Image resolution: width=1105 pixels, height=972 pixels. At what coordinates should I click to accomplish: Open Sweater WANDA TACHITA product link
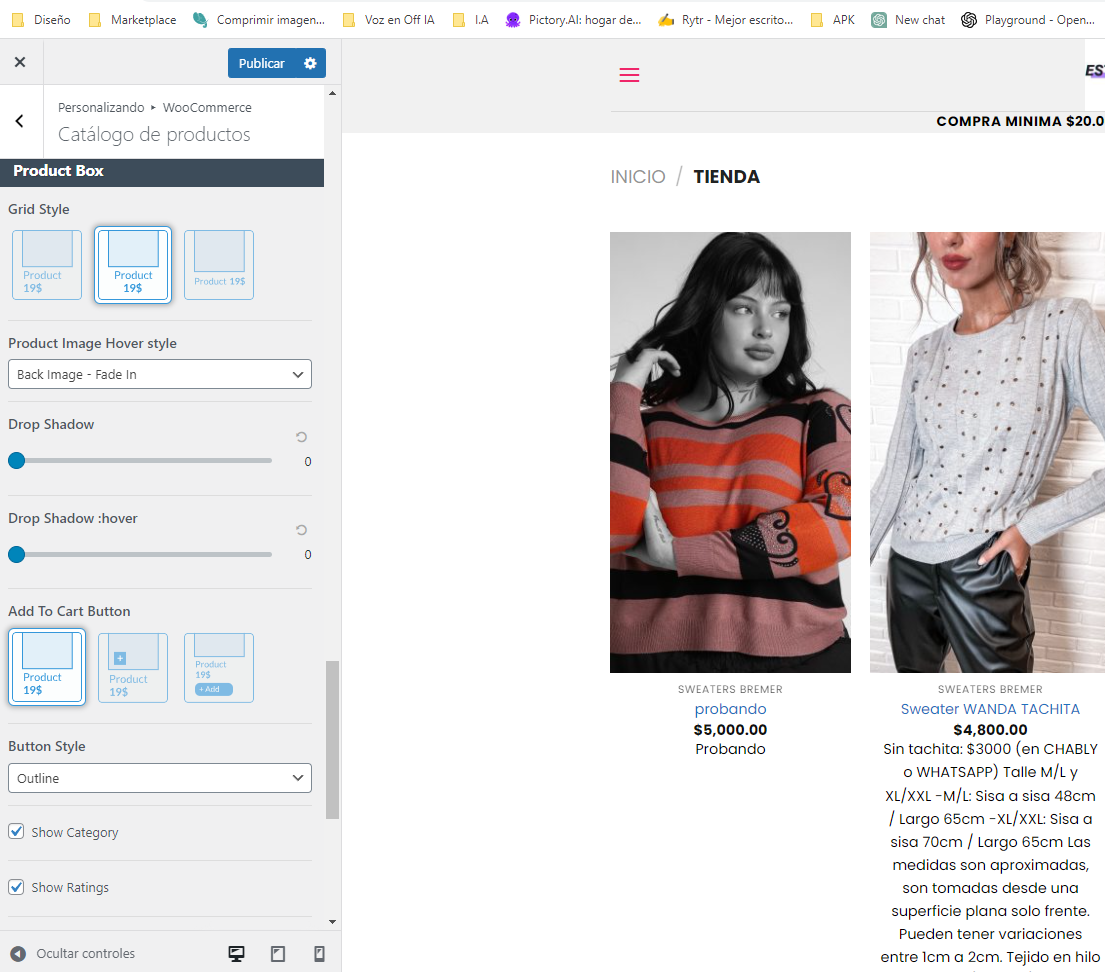coord(990,709)
